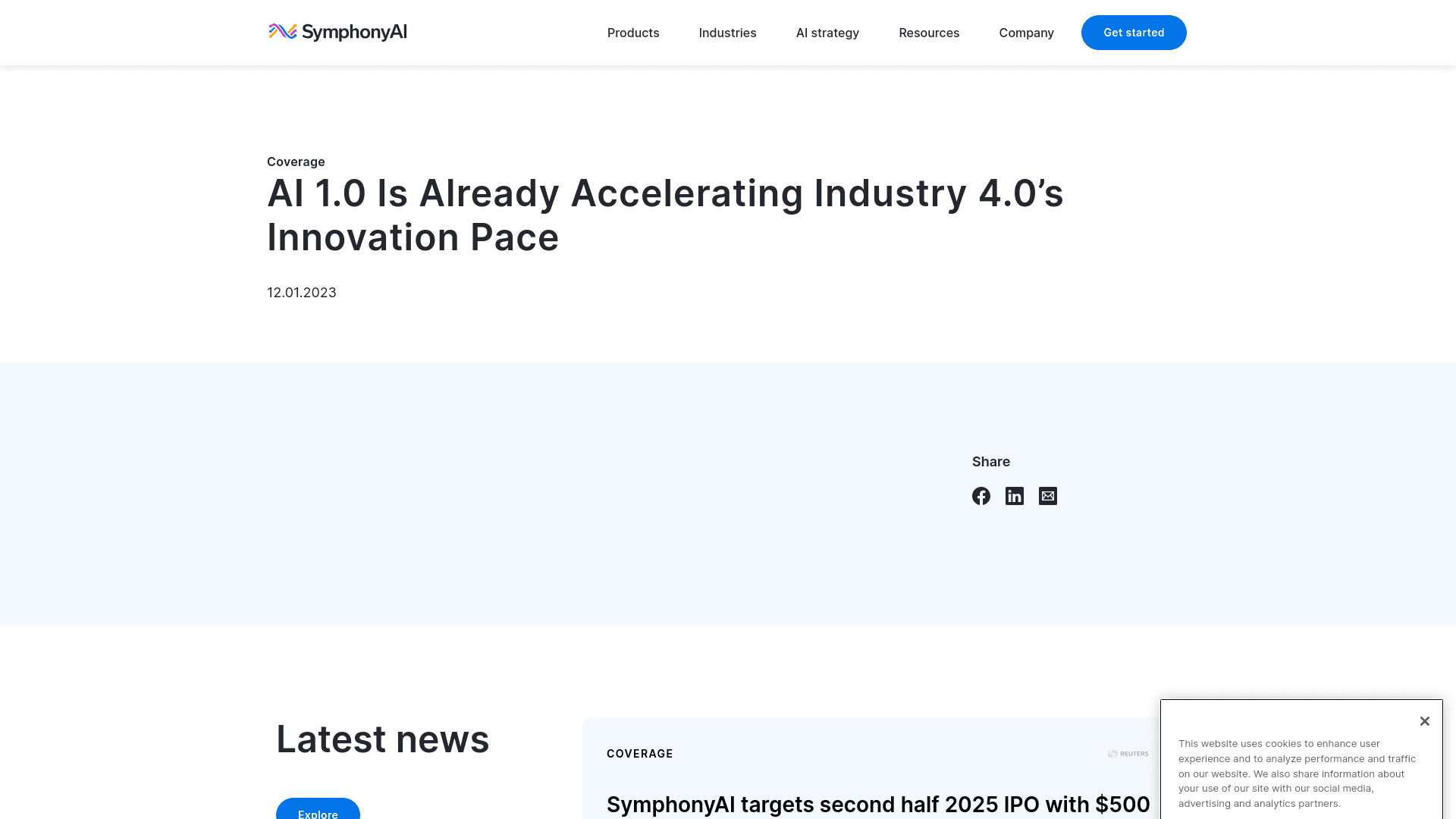Screen dimensions: 1456x819
Task: Close the cookie notice popup
Action: click(1425, 721)
